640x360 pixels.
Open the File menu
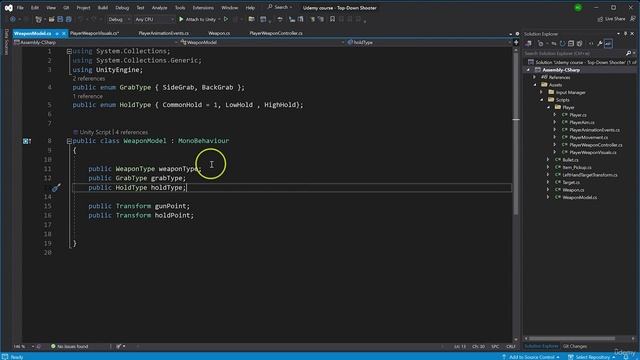point(20,8)
